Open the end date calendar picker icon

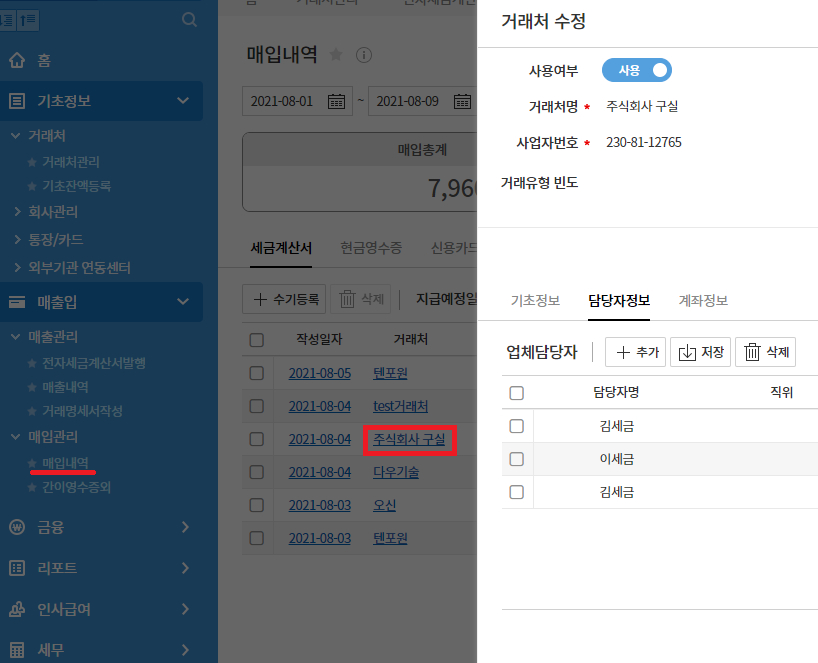pyautogui.click(x=462, y=101)
